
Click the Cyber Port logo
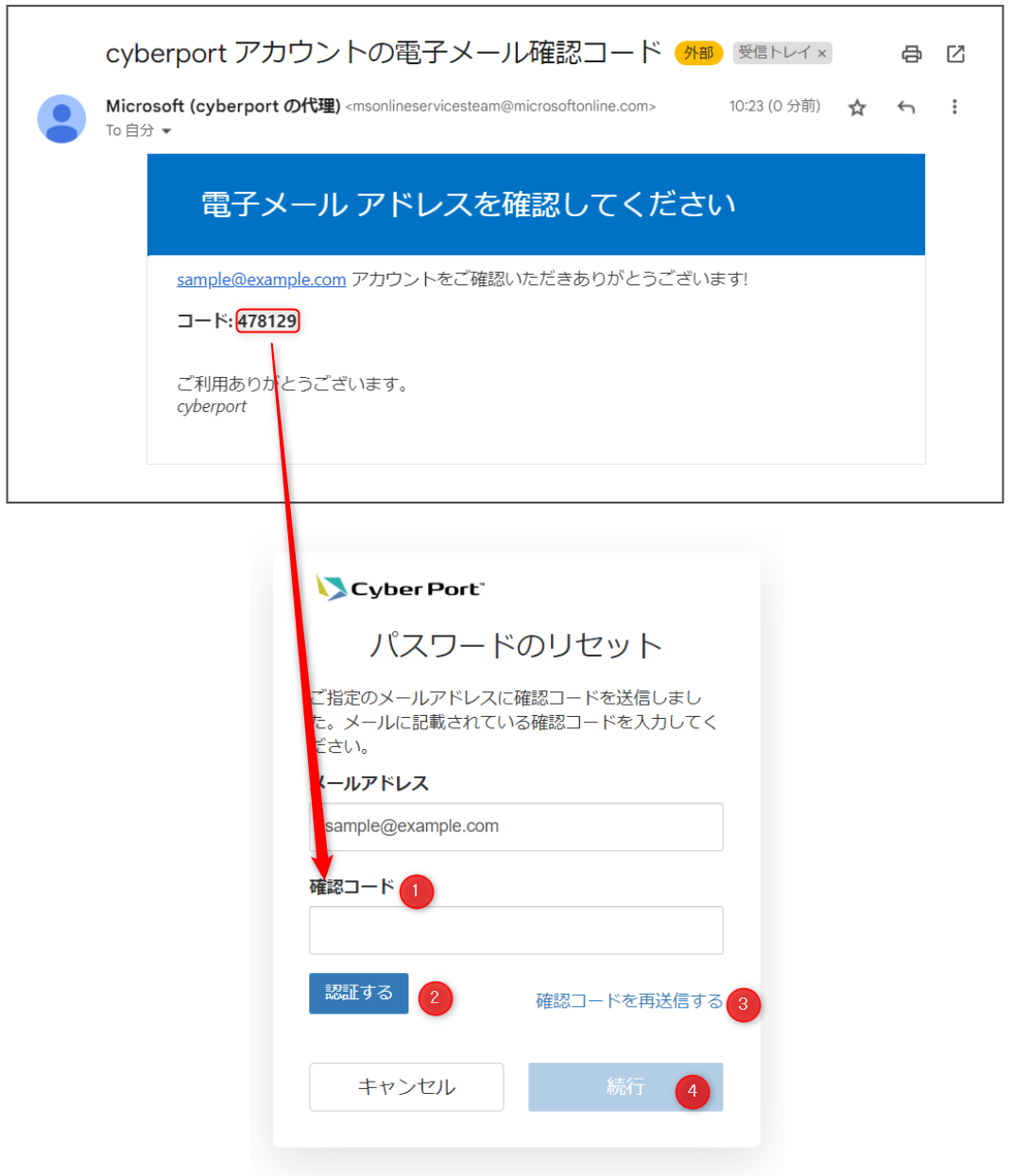pos(400,588)
